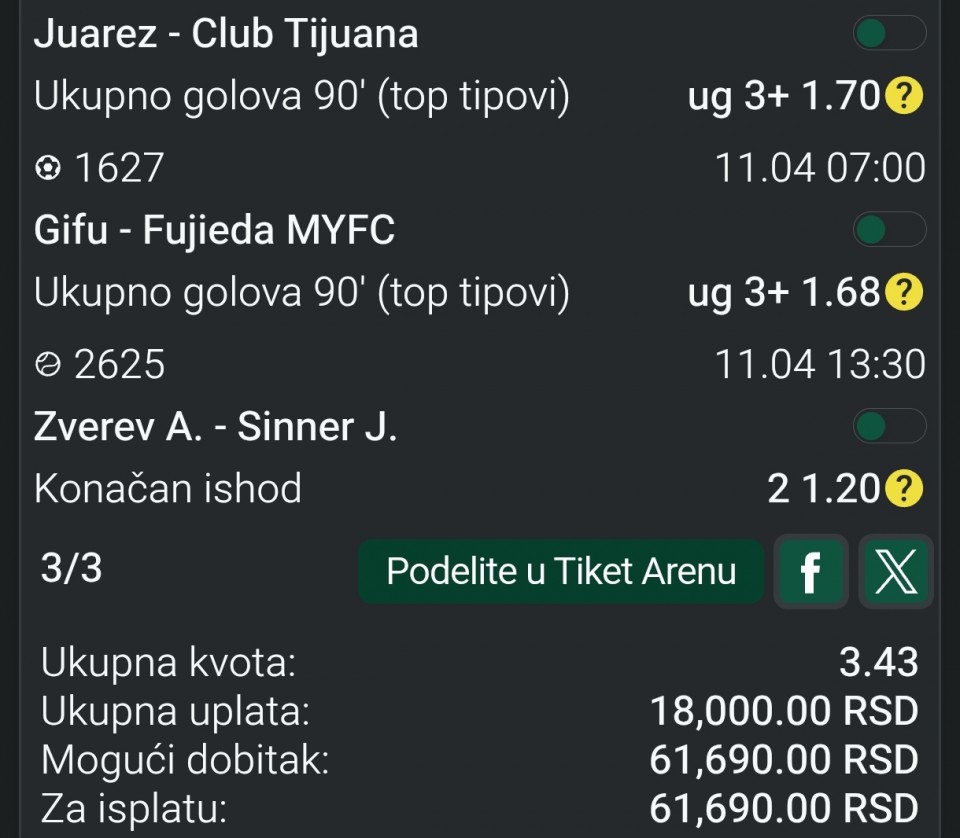Click help icon beside ug 3+ 1.70
960x838 pixels.
905,98
